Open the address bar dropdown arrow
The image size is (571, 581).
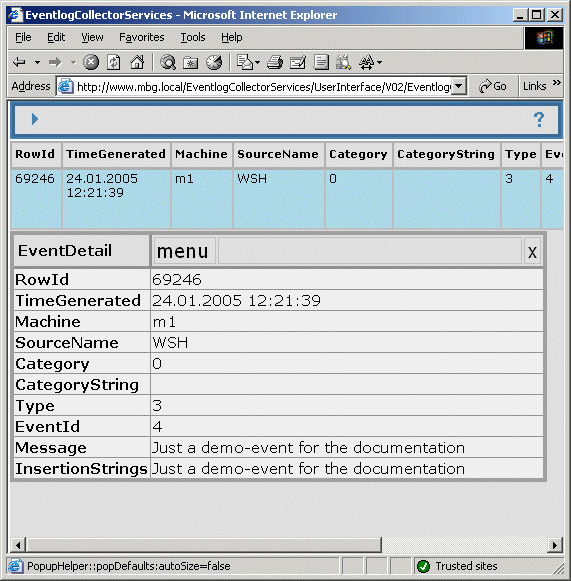click(459, 86)
